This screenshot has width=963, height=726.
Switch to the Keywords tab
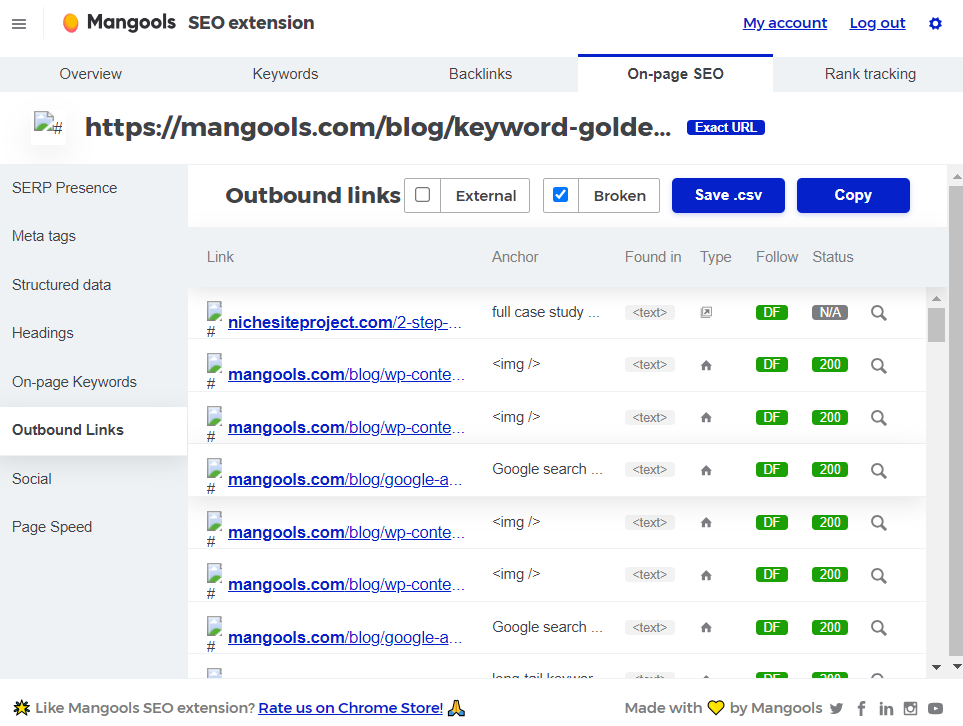point(285,74)
